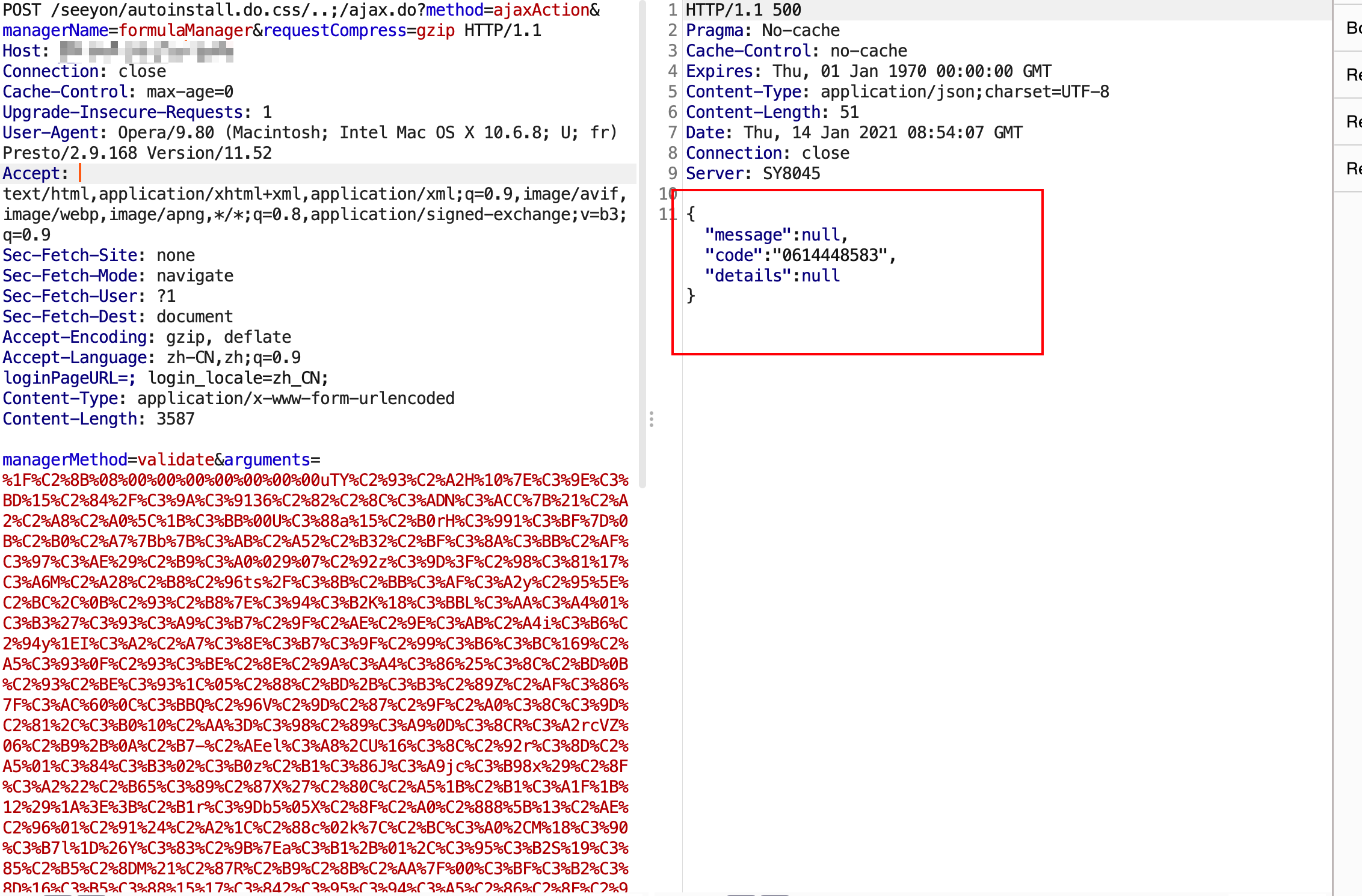Viewport: 1362px width, 896px height.
Task: Click the 'gzip' value in requestCompress parameter
Action: click(x=436, y=30)
